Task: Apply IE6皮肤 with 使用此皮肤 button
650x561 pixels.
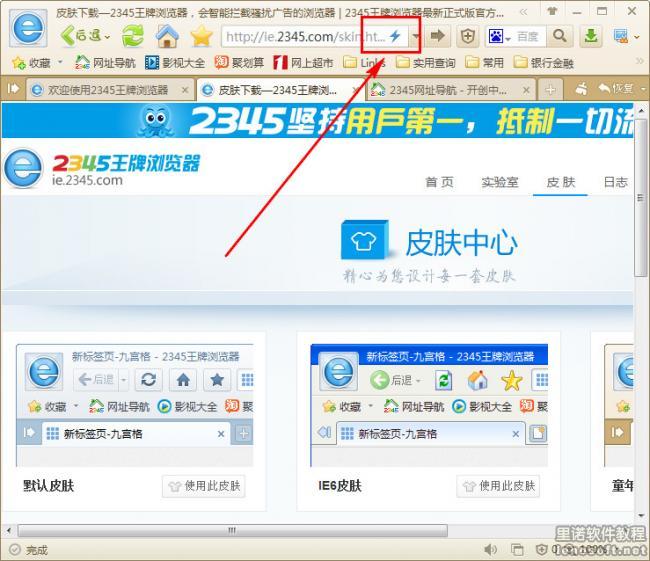Action: [x=498, y=486]
